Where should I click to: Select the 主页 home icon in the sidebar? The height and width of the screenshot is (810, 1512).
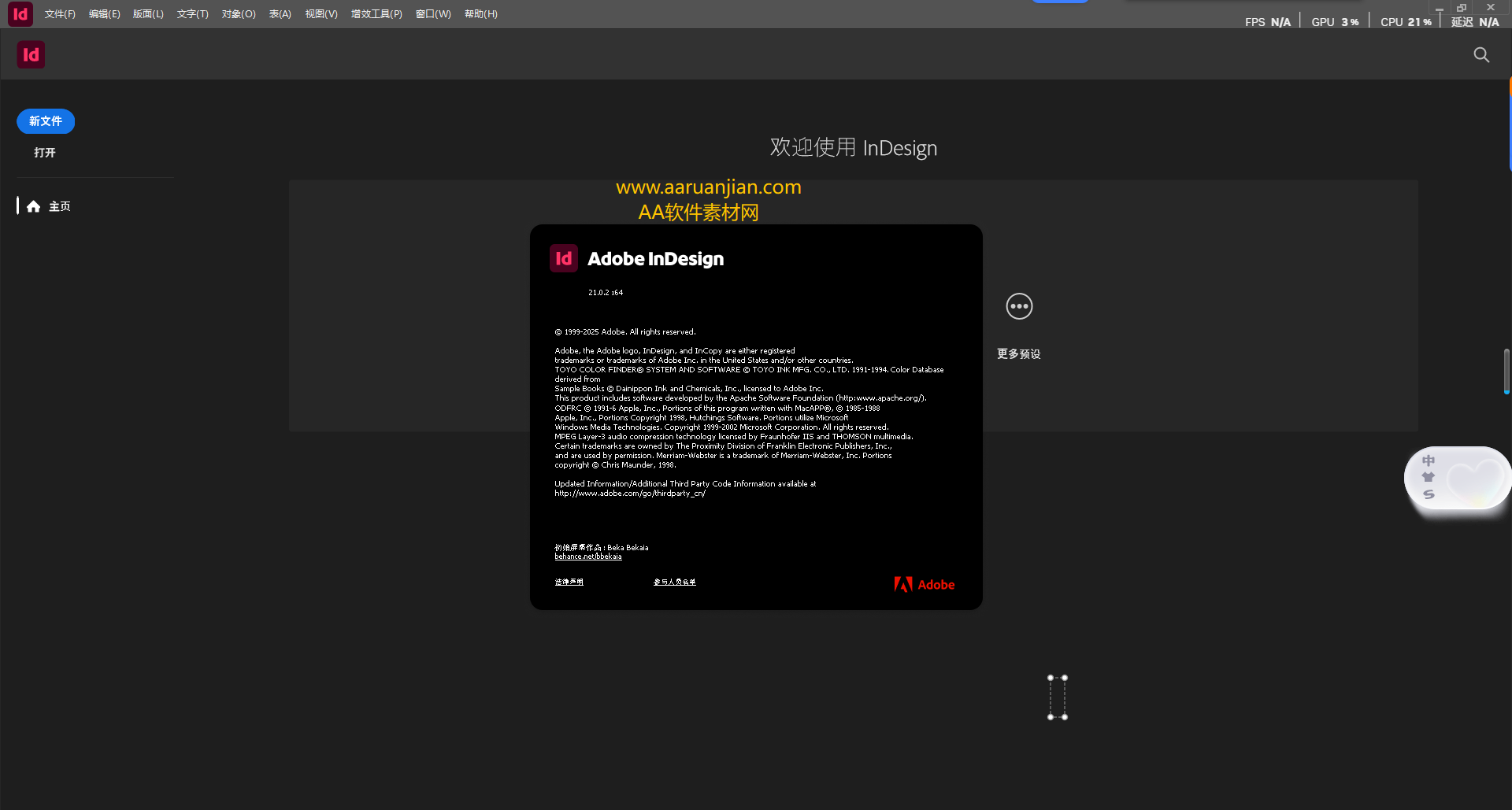click(33, 205)
